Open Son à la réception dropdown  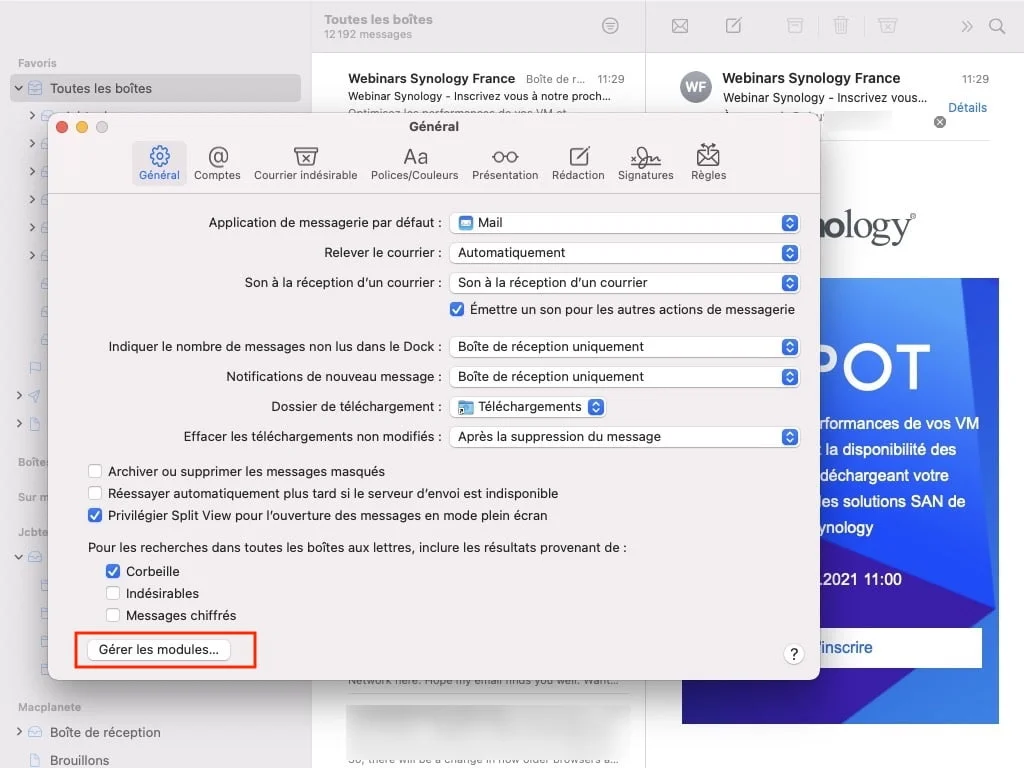624,283
